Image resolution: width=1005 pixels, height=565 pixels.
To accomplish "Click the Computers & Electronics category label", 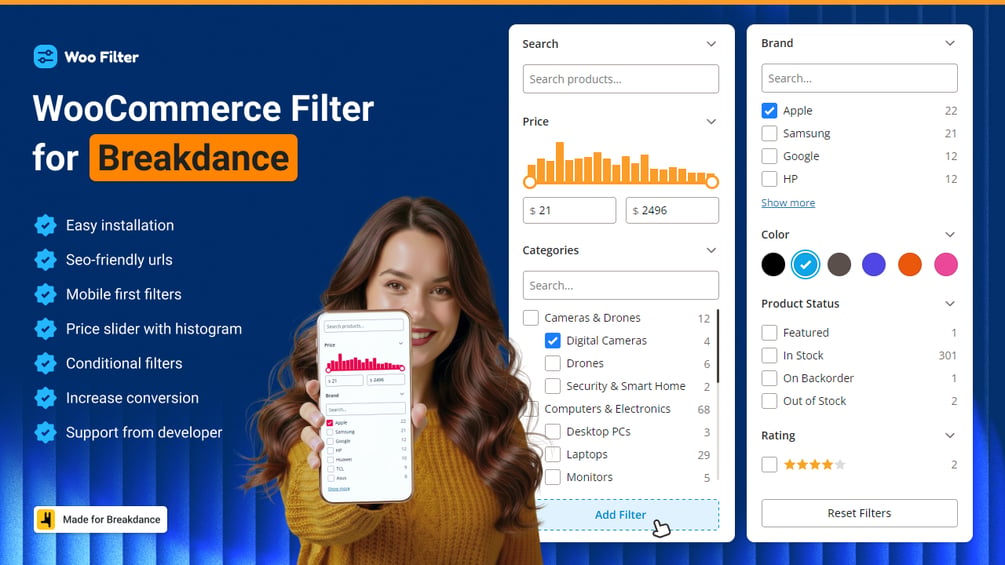I will [607, 409].
